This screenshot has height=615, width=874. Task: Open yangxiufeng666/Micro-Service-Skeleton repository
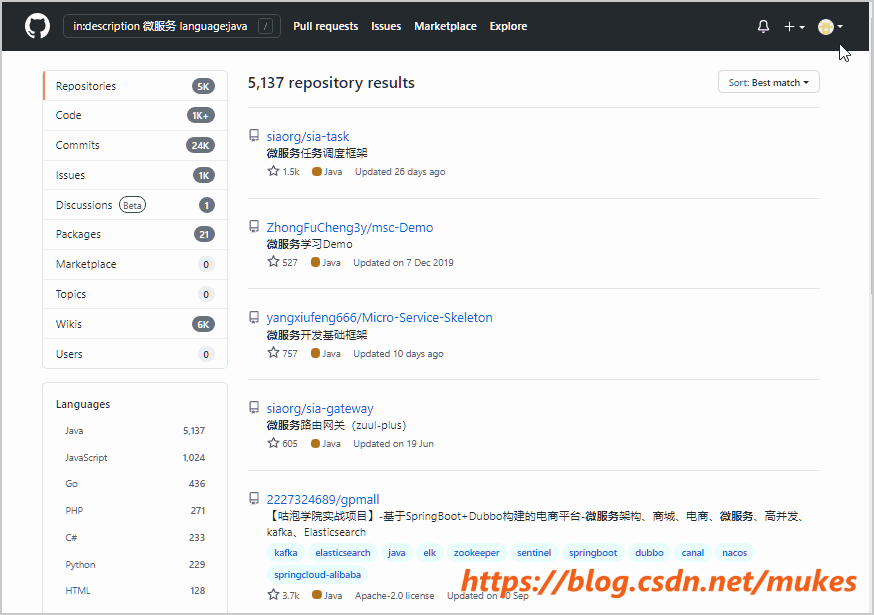pos(379,318)
